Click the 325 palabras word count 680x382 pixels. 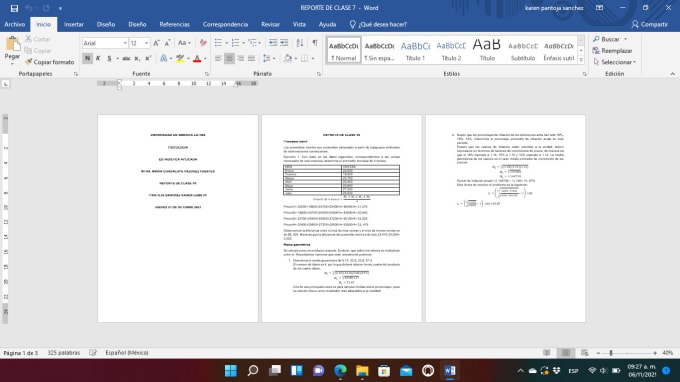pos(64,353)
